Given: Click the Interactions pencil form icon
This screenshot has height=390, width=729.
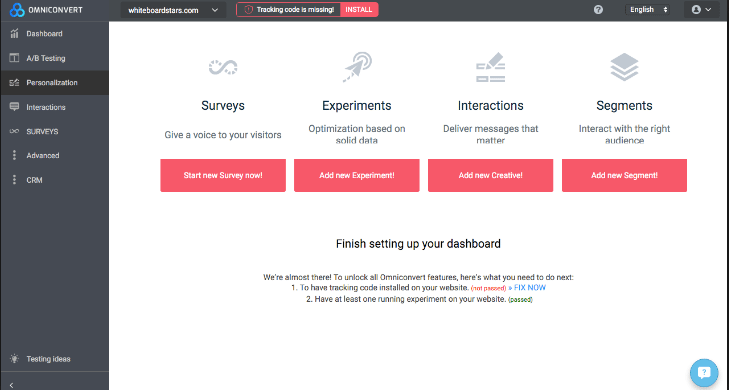Looking at the screenshot, I should pyautogui.click(x=490, y=68).
